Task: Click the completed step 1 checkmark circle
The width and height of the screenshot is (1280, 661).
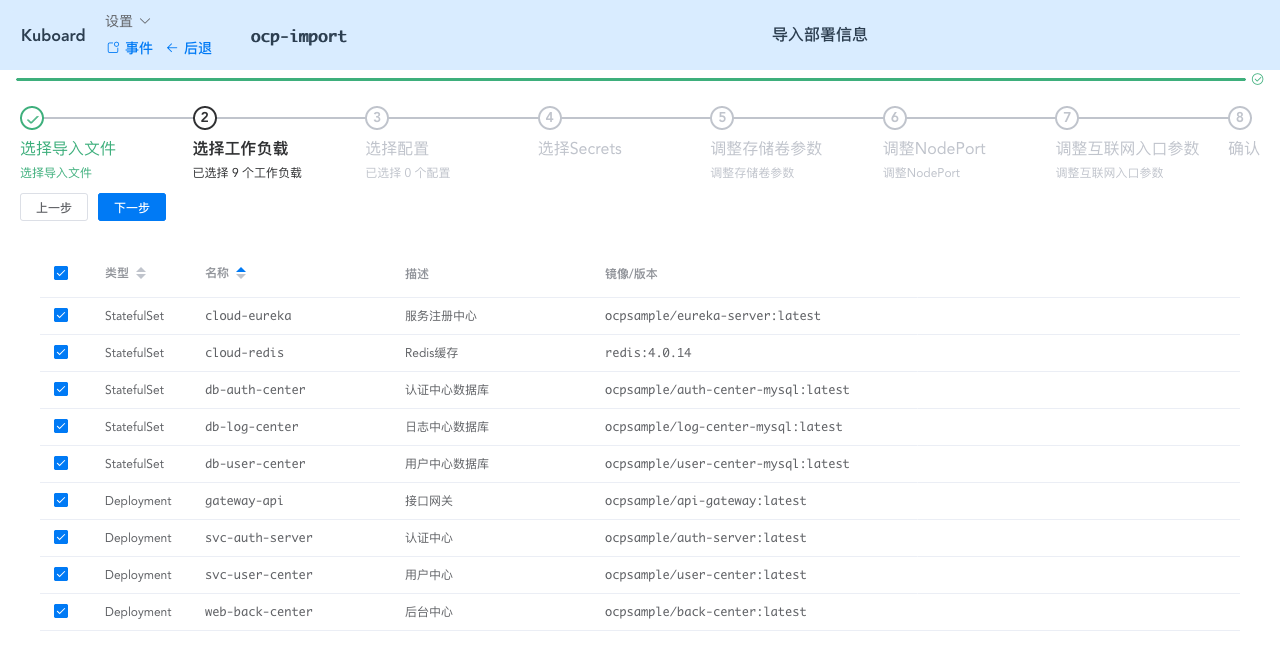Action: point(32,118)
